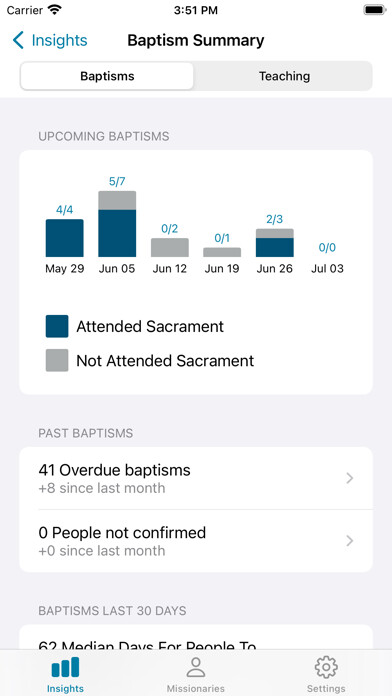The width and height of the screenshot is (392, 696).
Task: Expand the People not confirmed chevron
Action: point(350,541)
